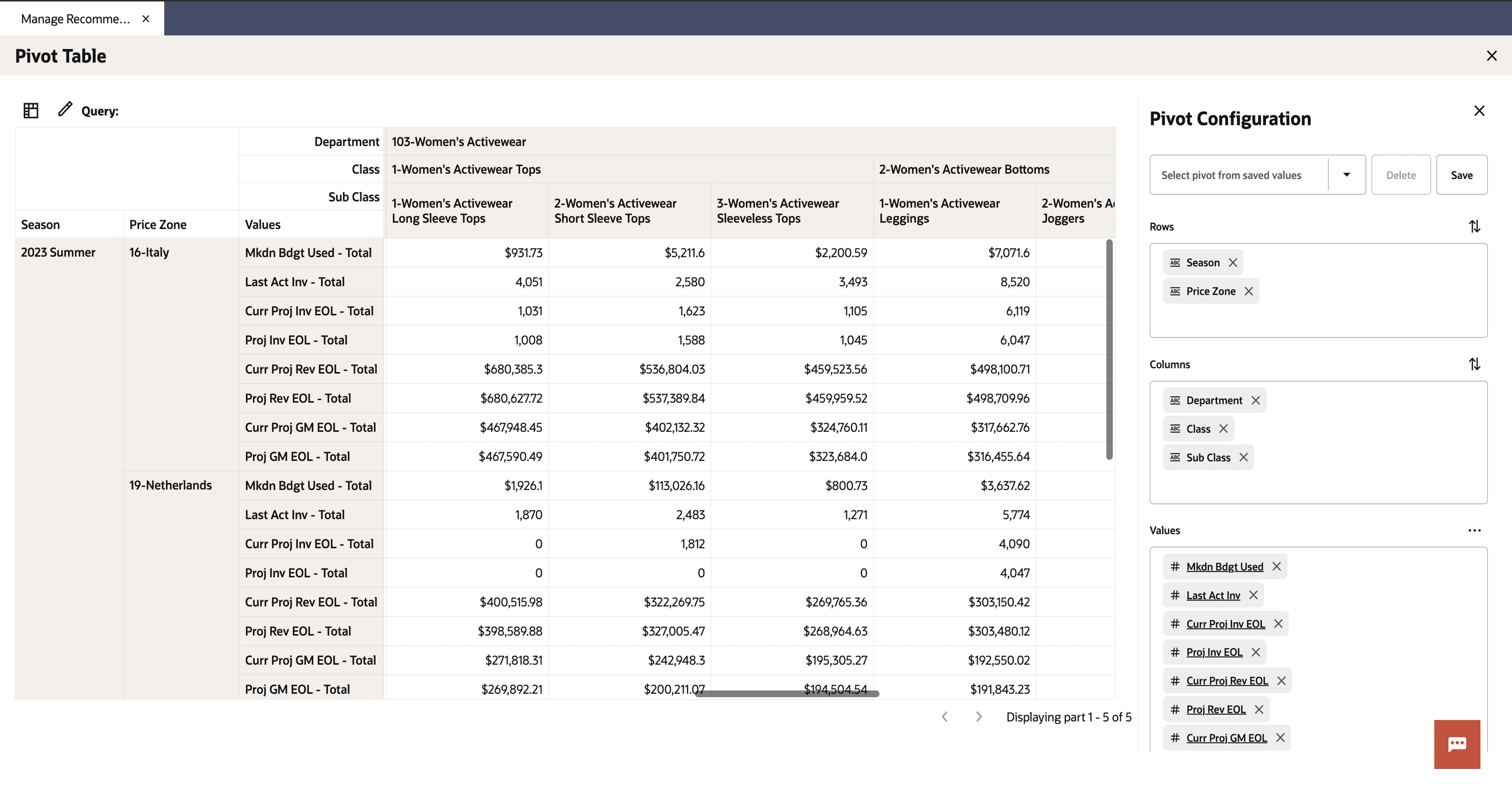Open the Values three-dots options menu
The height and width of the screenshot is (785, 1512).
pyautogui.click(x=1474, y=530)
